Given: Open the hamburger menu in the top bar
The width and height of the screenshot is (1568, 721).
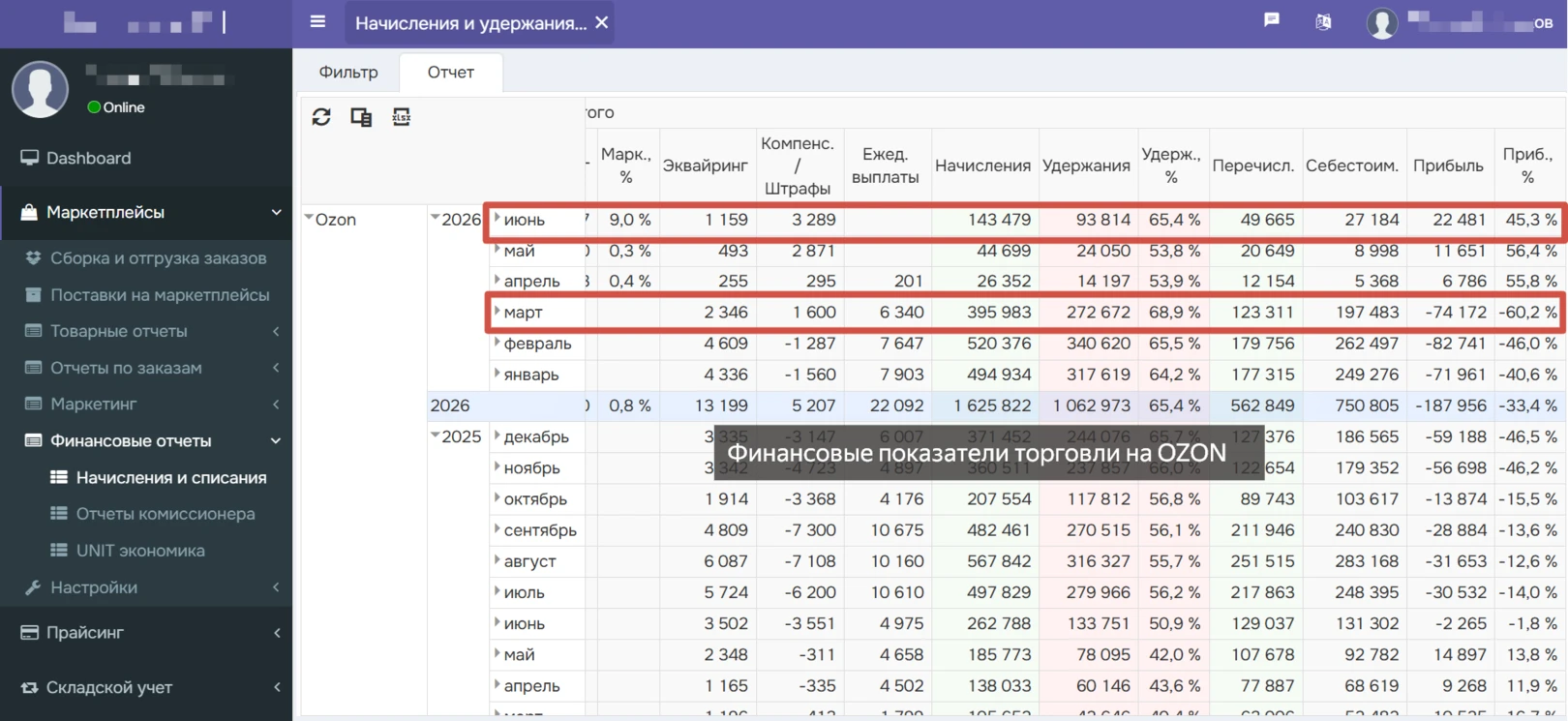Looking at the screenshot, I should pyautogui.click(x=317, y=21).
